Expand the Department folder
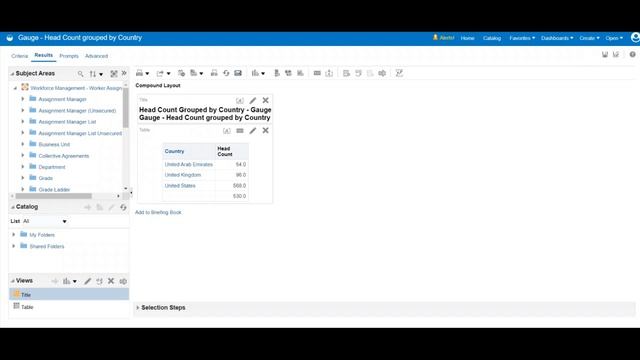 click(23, 167)
